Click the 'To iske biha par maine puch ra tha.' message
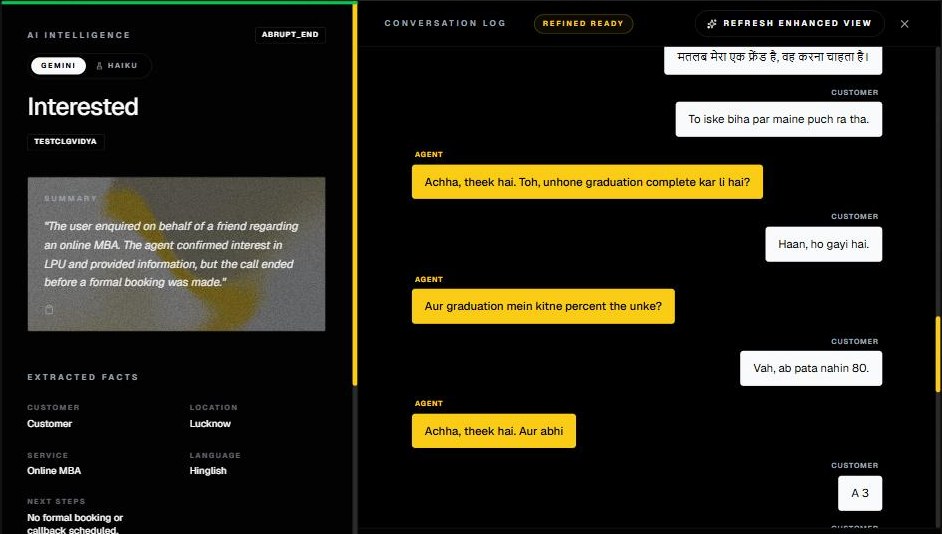This screenshot has width=942, height=534. tap(779, 119)
